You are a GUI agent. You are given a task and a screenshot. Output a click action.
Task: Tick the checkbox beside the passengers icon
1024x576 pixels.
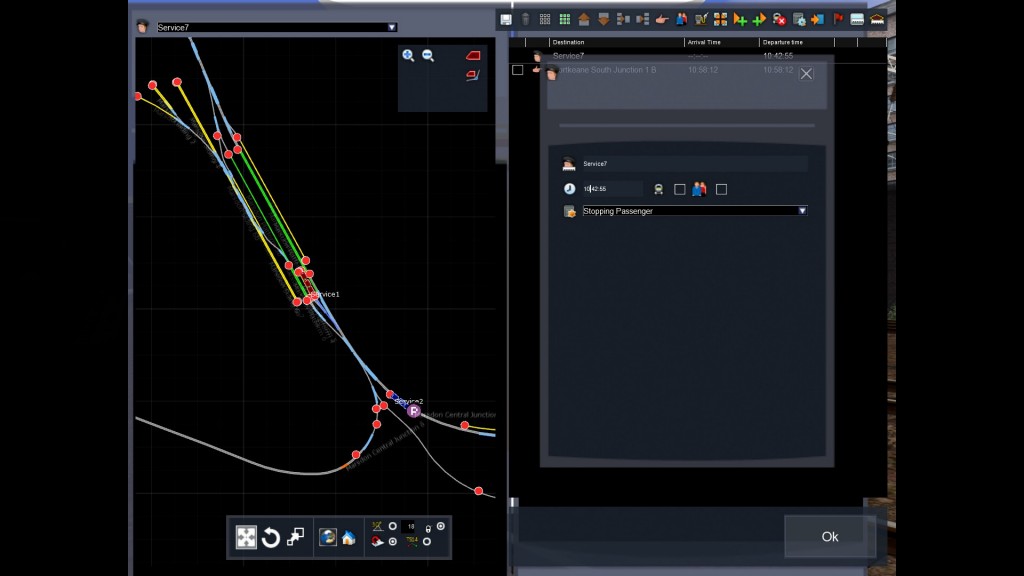click(x=722, y=189)
